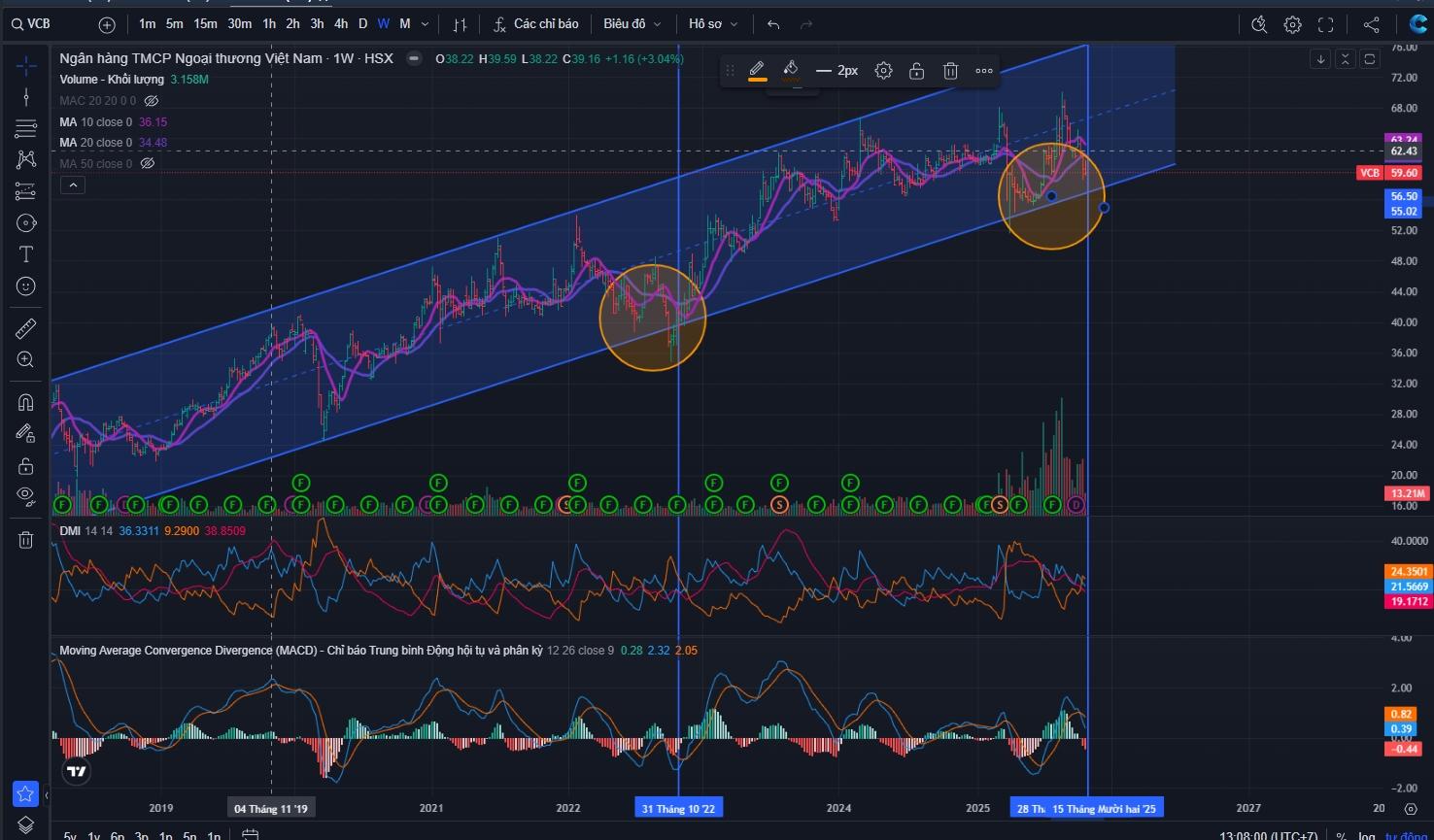The height and width of the screenshot is (840, 1434).
Task: Open the compare or add symbol button
Action: pyautogui.click(x=107, y=24)
